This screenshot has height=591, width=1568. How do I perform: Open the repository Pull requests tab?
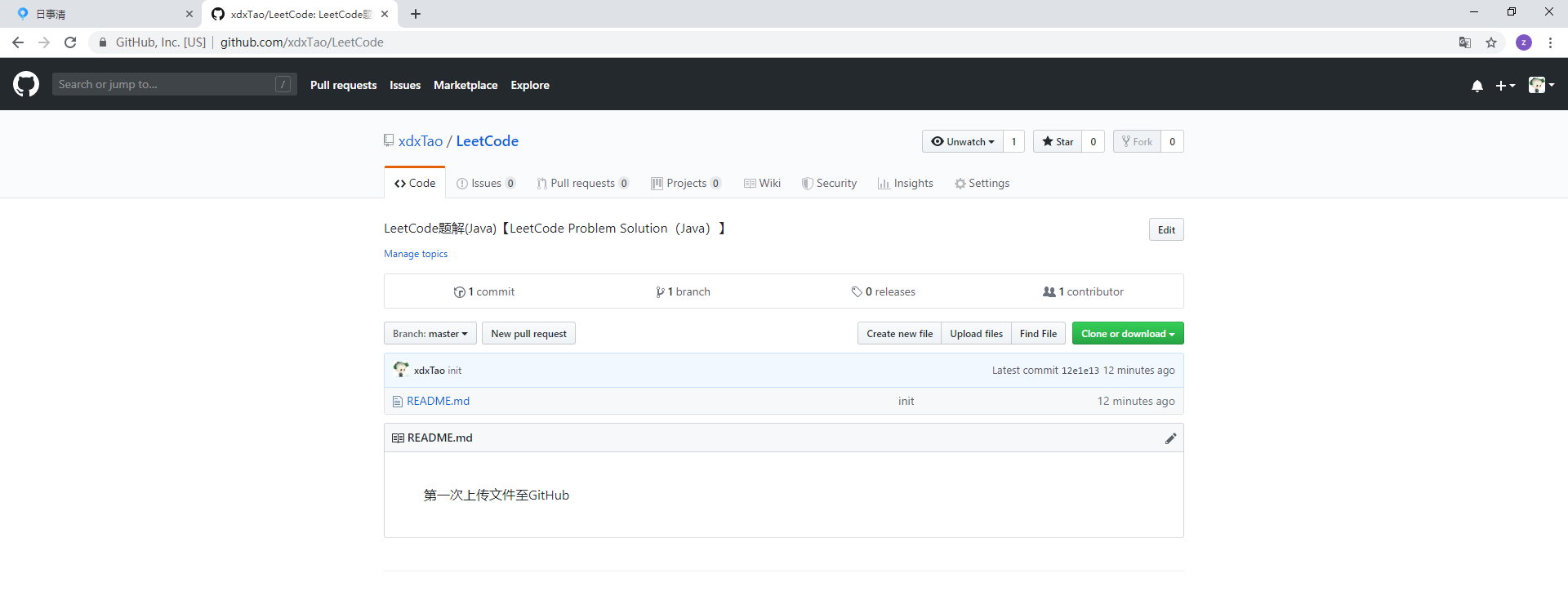pos(583,183)
